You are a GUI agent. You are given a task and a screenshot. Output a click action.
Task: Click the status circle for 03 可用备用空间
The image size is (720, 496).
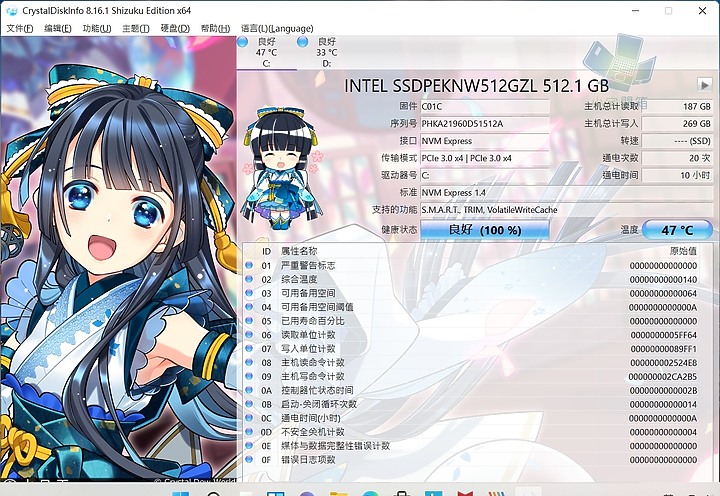[x=249, y=293]
